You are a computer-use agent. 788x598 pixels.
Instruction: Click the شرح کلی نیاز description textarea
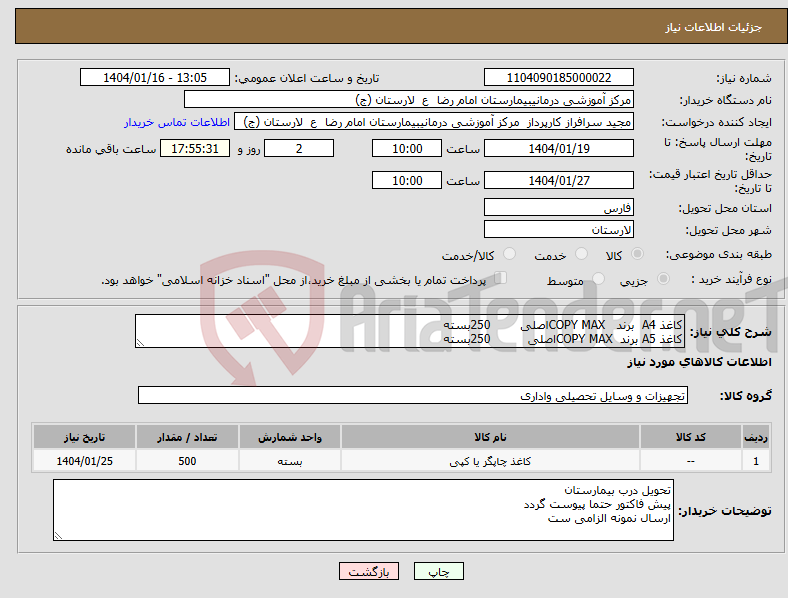pos(410,331)
